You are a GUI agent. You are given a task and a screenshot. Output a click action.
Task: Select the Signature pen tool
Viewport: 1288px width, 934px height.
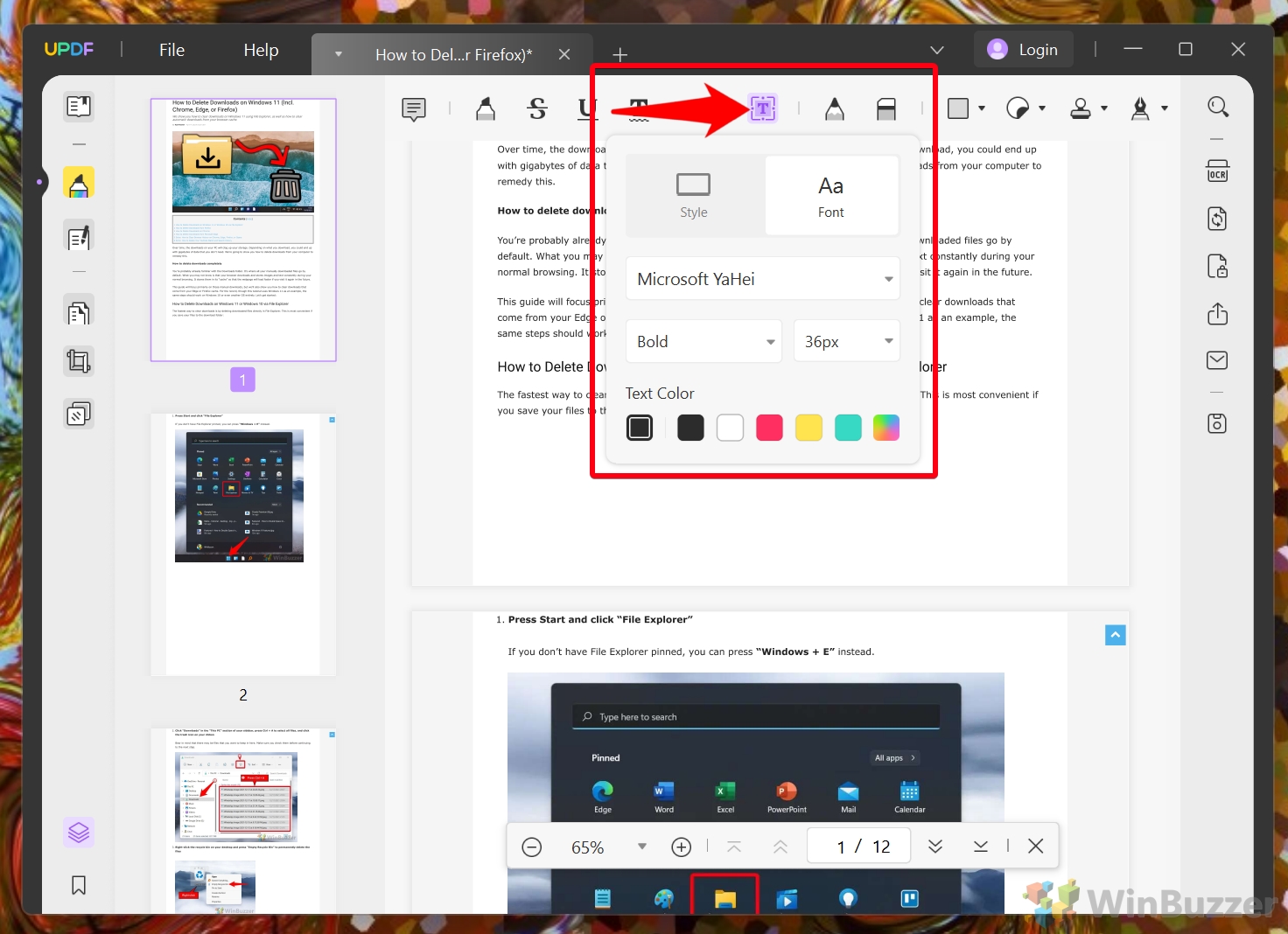1140,108
